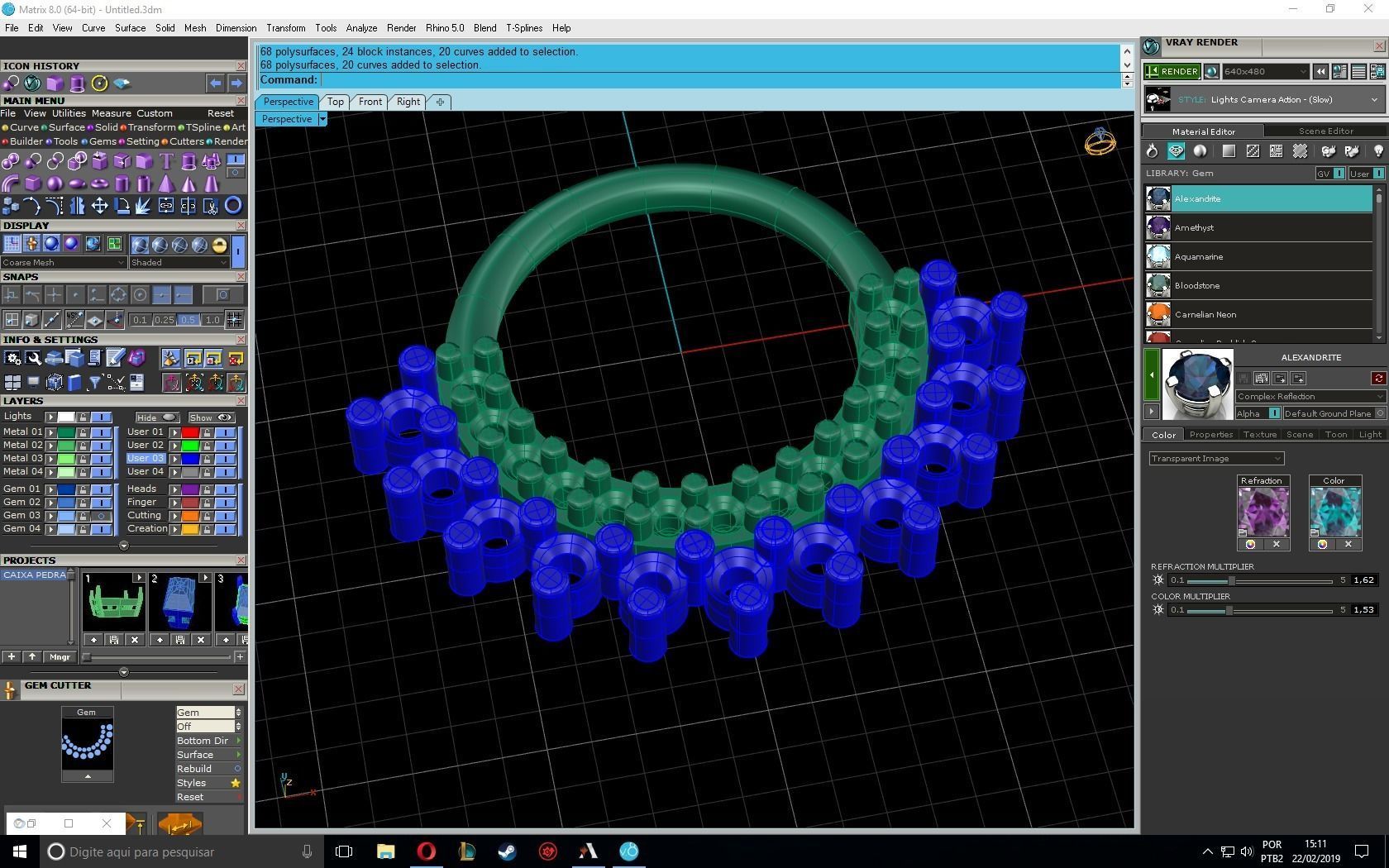1389x868 pixels.
Task: Click Reset in the Main Menu bar
Action: (x=221, y=113)
